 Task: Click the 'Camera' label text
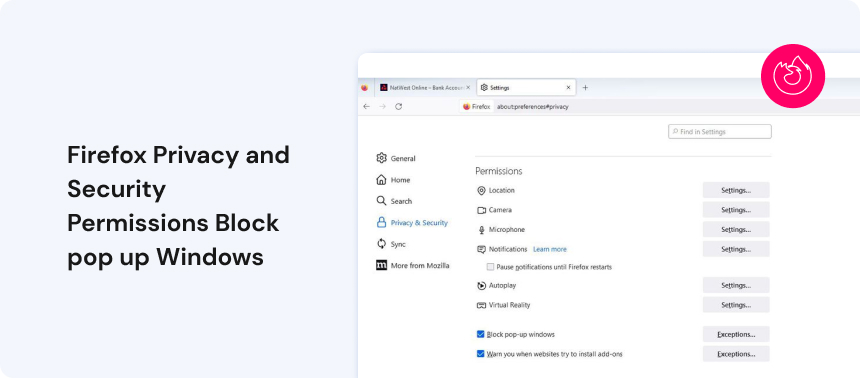point(500,210)
